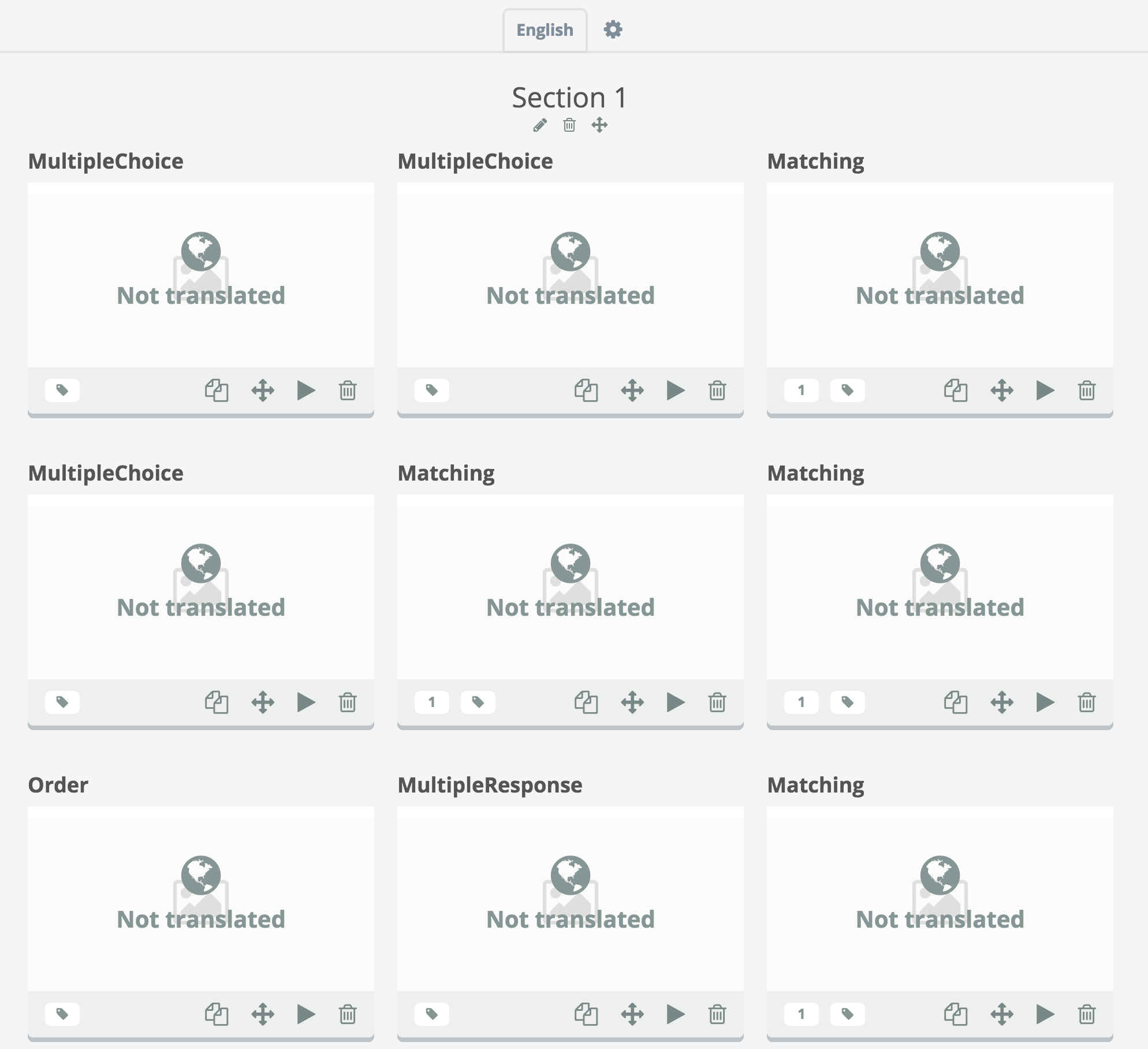Open tags on the Order card
Viewport: 1148px width, 1049px height.
click(x=62, y=1014)
